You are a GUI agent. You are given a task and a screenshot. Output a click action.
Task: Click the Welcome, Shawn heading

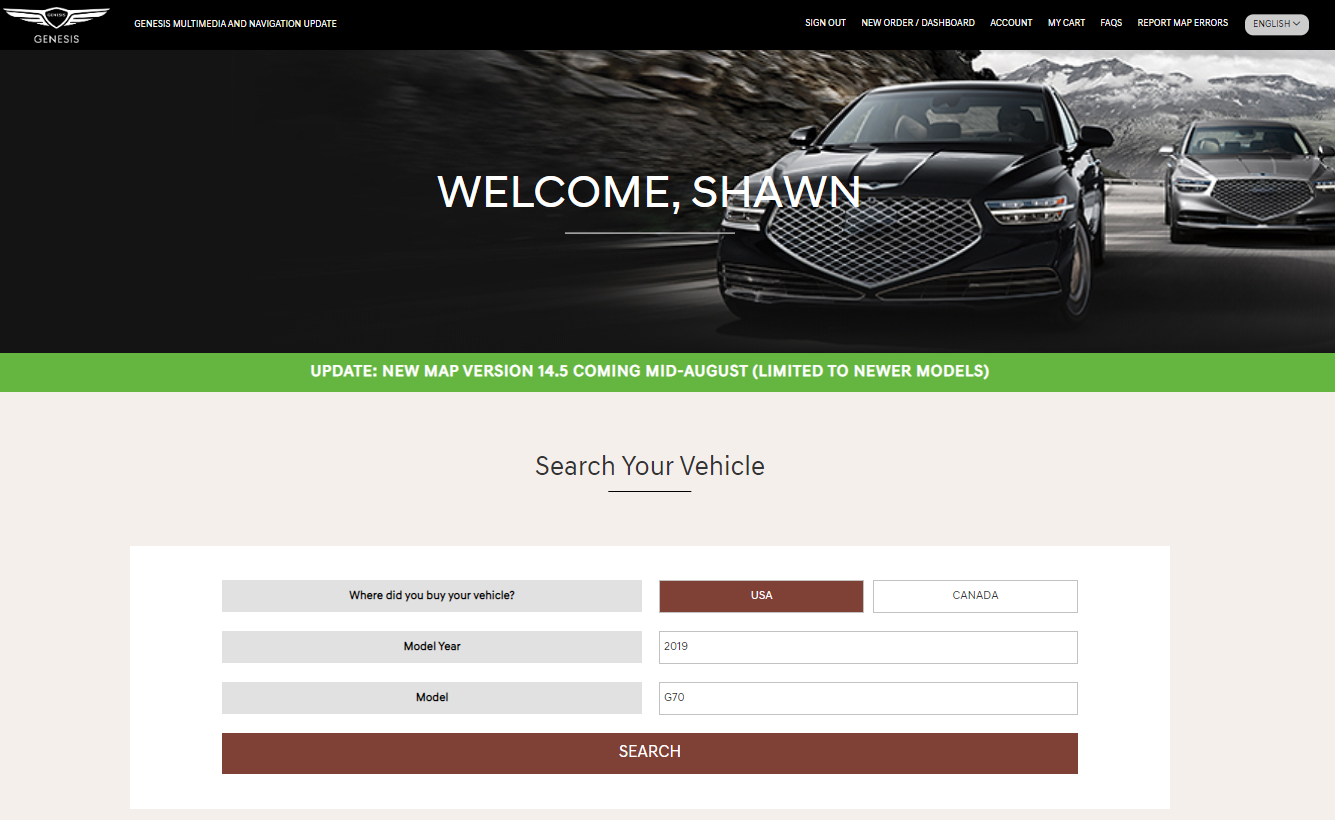650,192
